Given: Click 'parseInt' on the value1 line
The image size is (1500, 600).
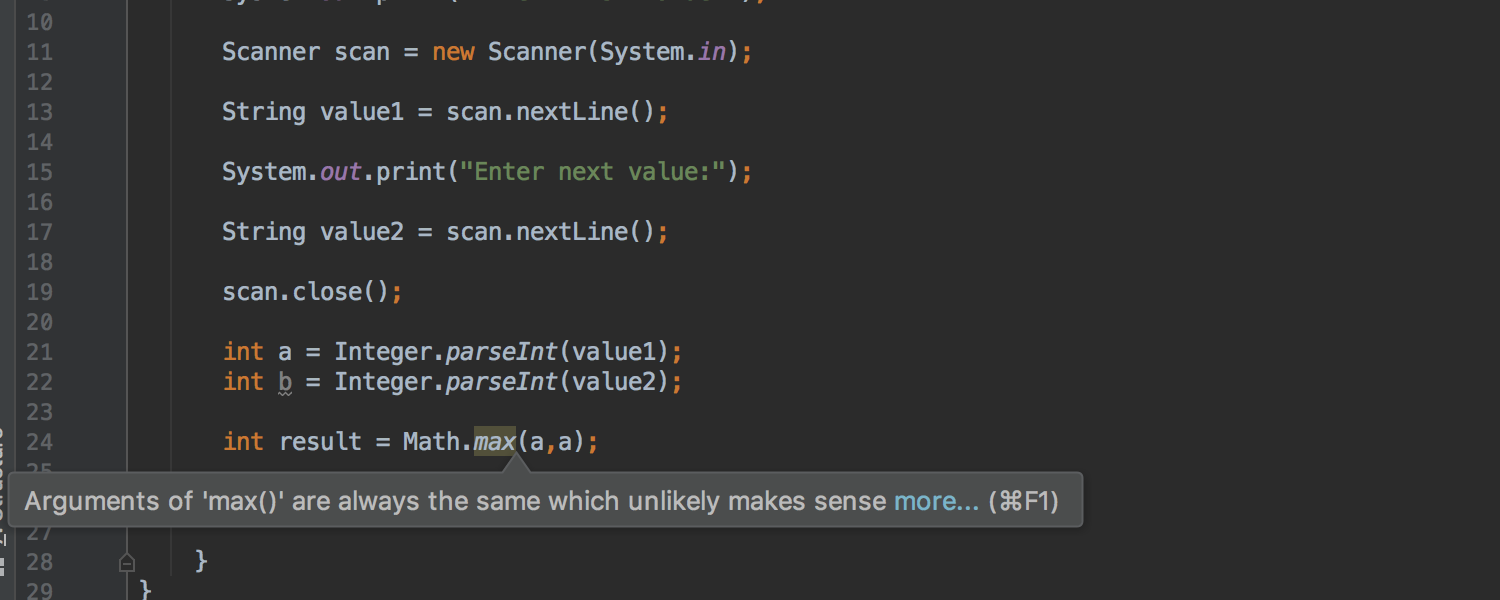Looking at the screenshot, I should point(501,352).
